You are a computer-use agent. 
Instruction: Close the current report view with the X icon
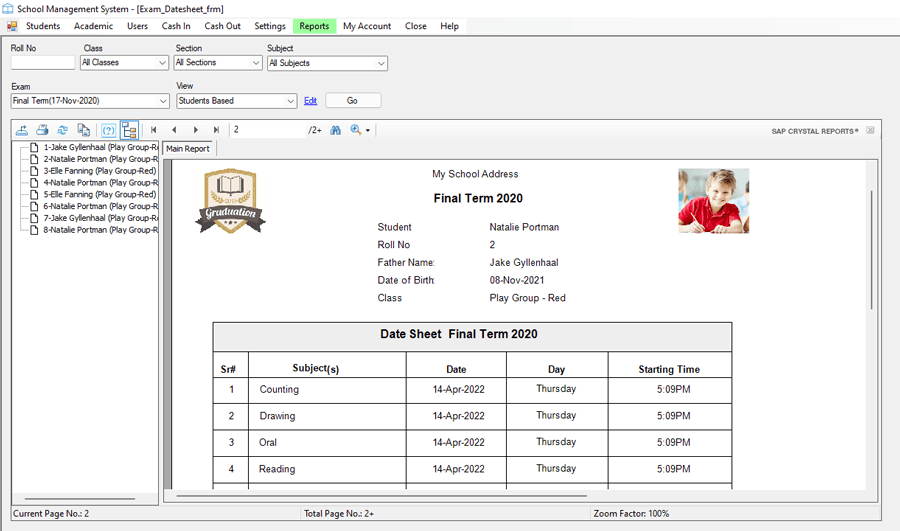[x=870, y=130]
